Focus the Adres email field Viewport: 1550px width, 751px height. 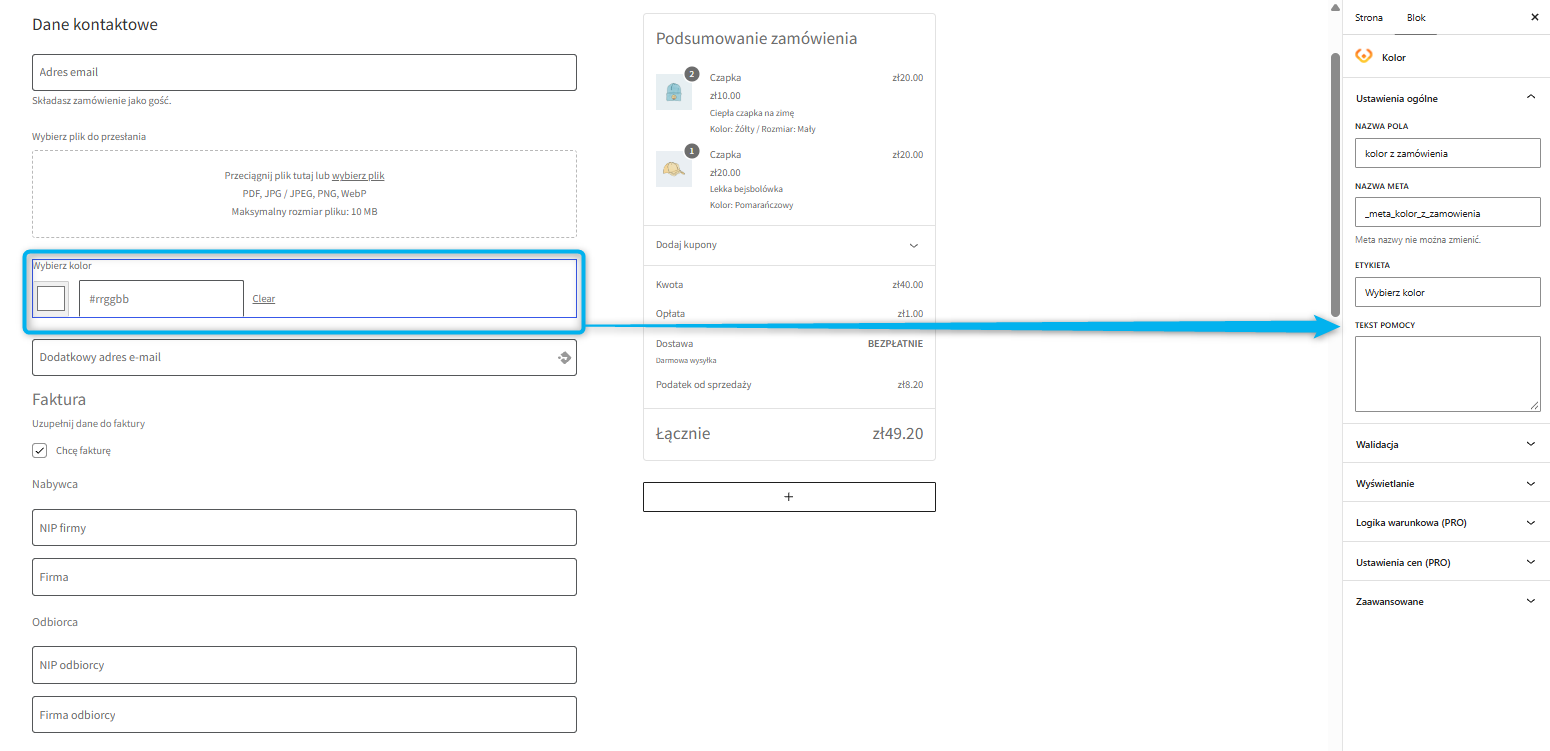[x=304, y=72]
